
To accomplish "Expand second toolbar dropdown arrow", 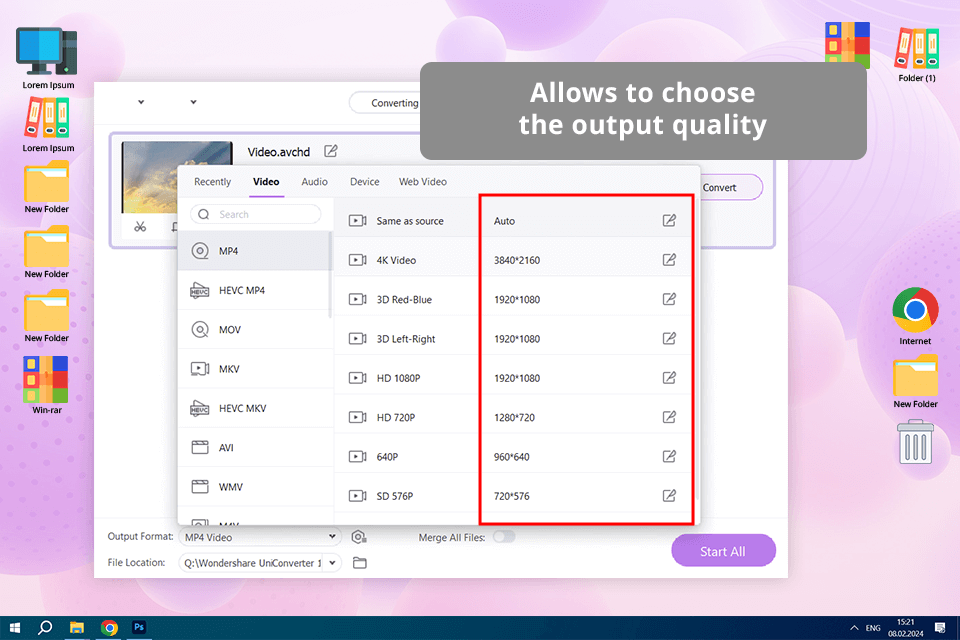I will (193, 102).
